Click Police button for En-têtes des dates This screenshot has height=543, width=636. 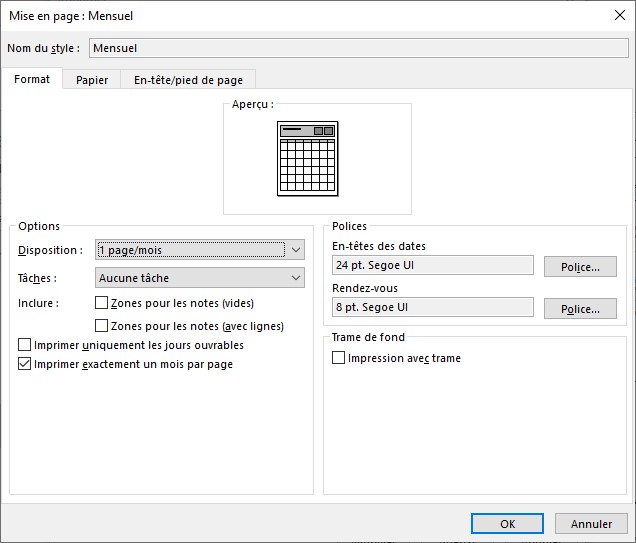580,267
